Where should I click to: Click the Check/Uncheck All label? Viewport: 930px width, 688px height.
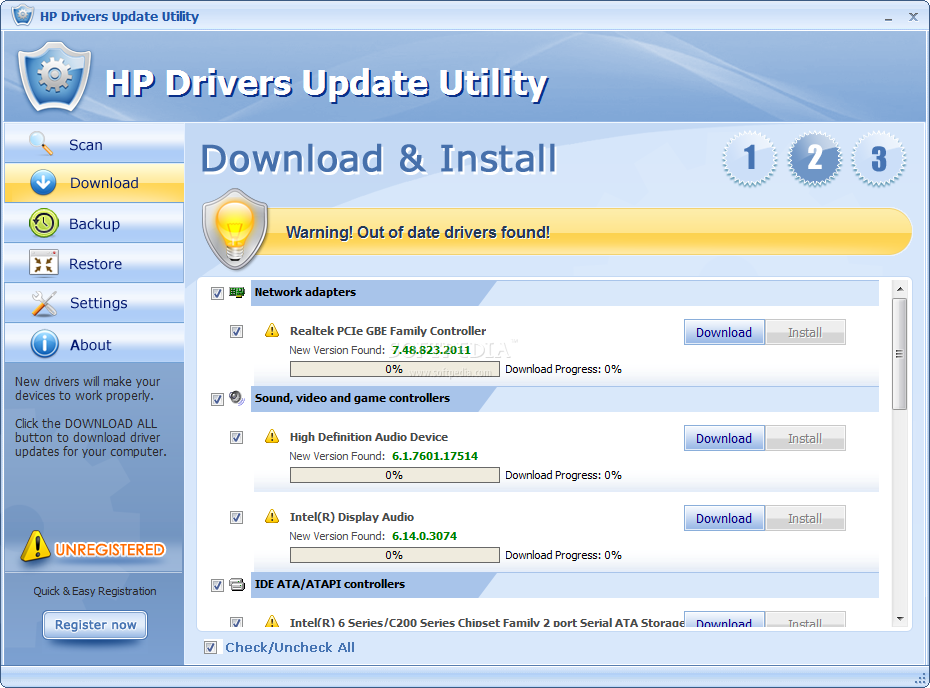click(x=289, y=648)
